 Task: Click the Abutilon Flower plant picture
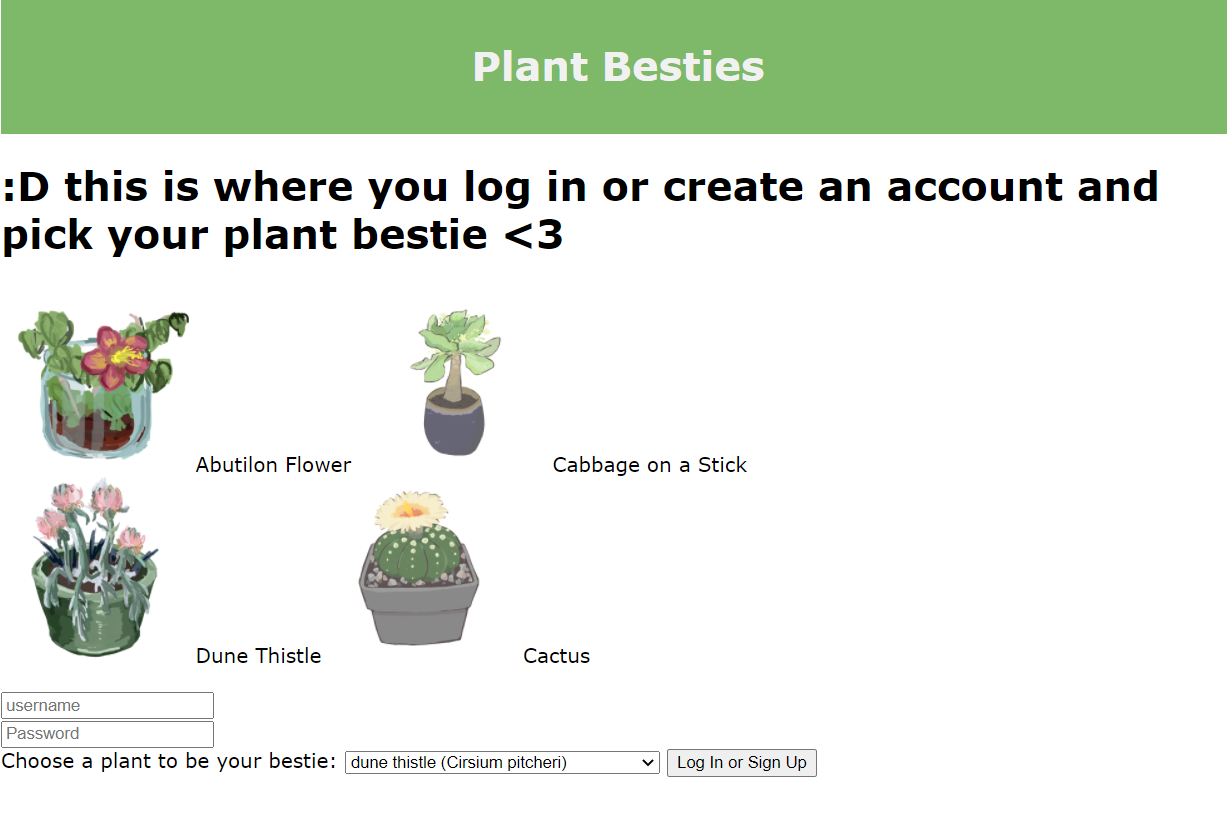tap(100, 384)
